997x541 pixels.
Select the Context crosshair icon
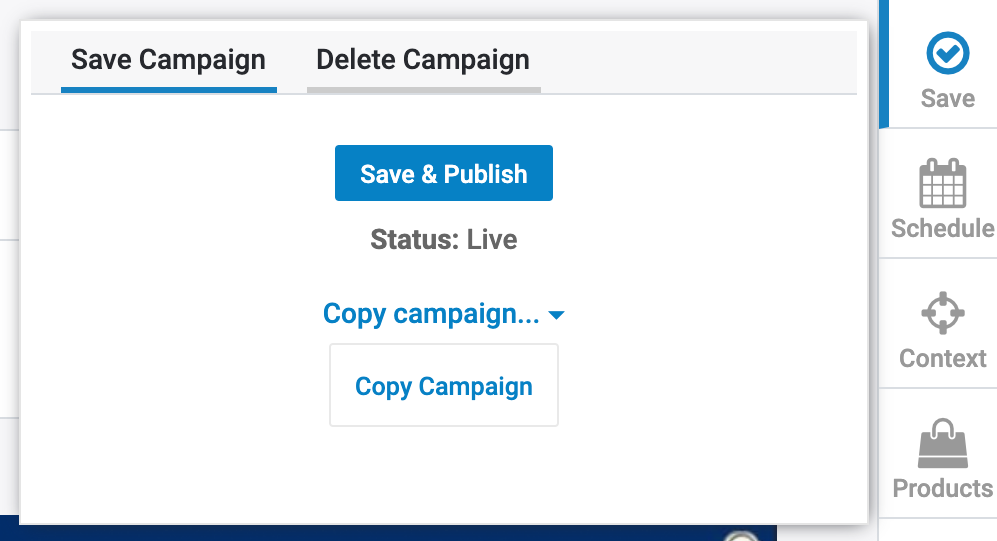click(942, 313)
